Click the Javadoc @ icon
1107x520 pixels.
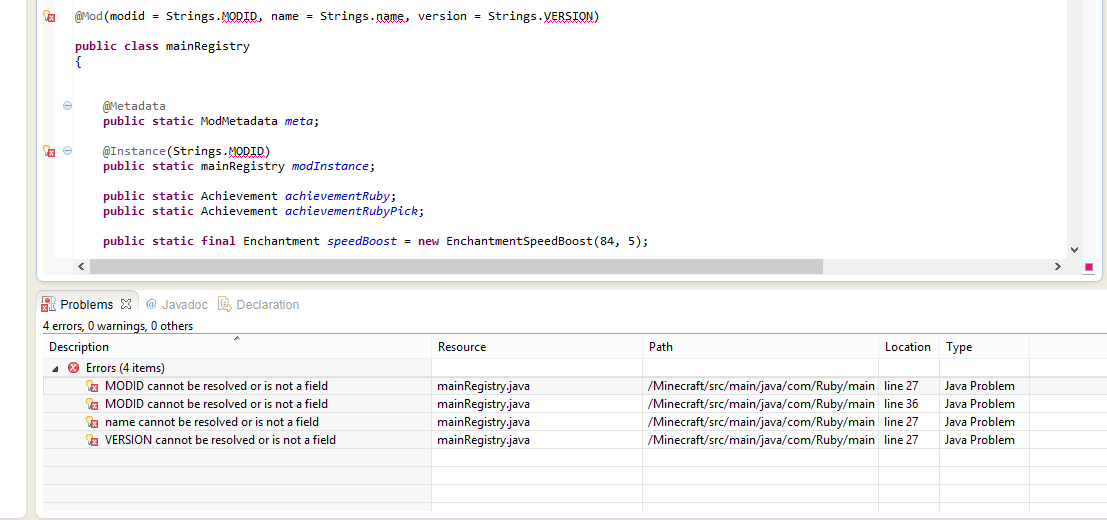pyautogui.click(x=150, y=304)
